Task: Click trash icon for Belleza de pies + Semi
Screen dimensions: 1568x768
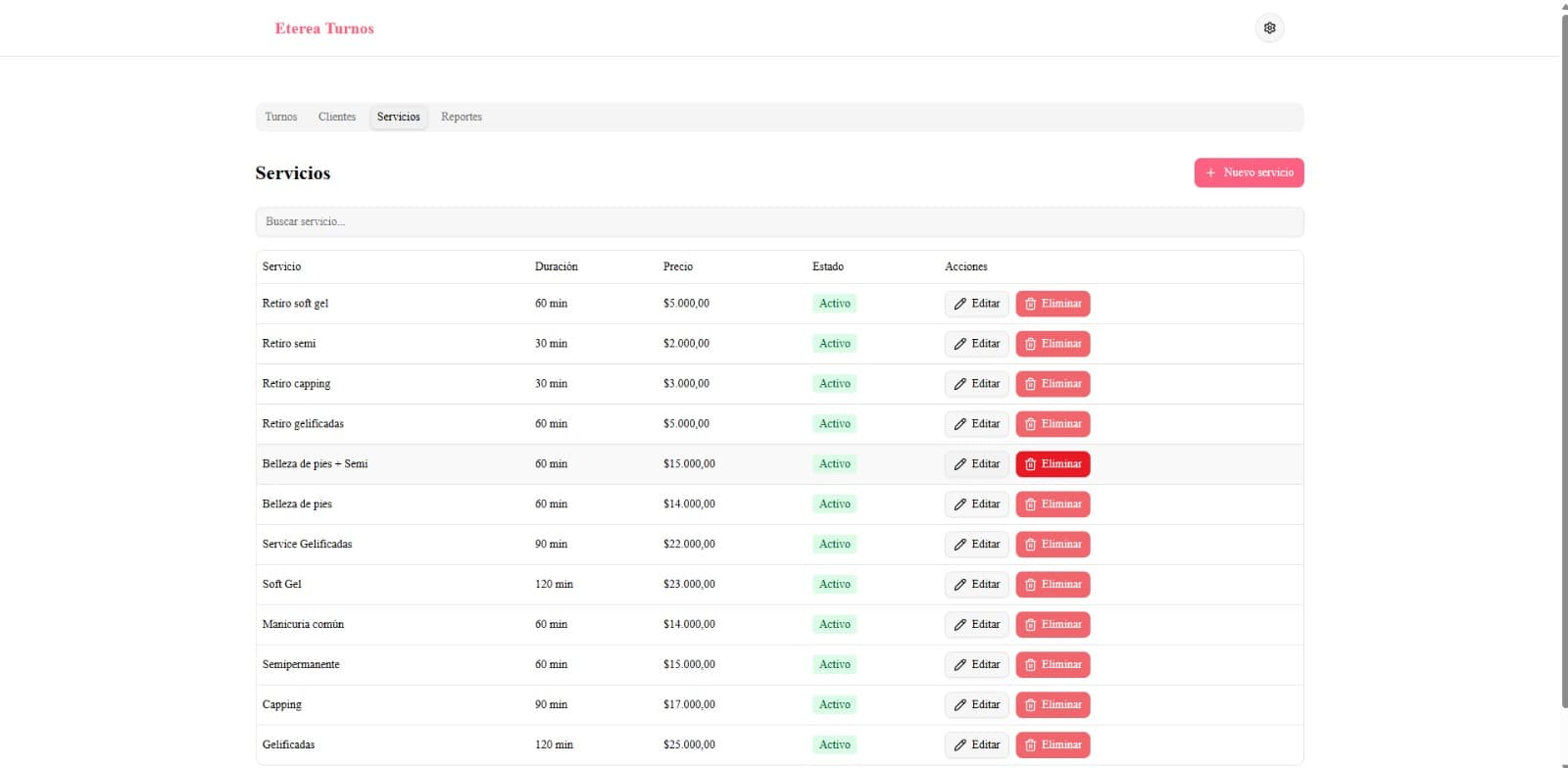Action: [1030, 464]
